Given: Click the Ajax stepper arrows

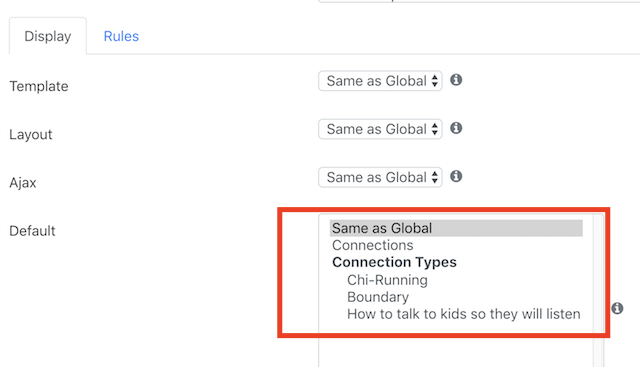Looking at the screenshot, I should [x=435, y=177].
